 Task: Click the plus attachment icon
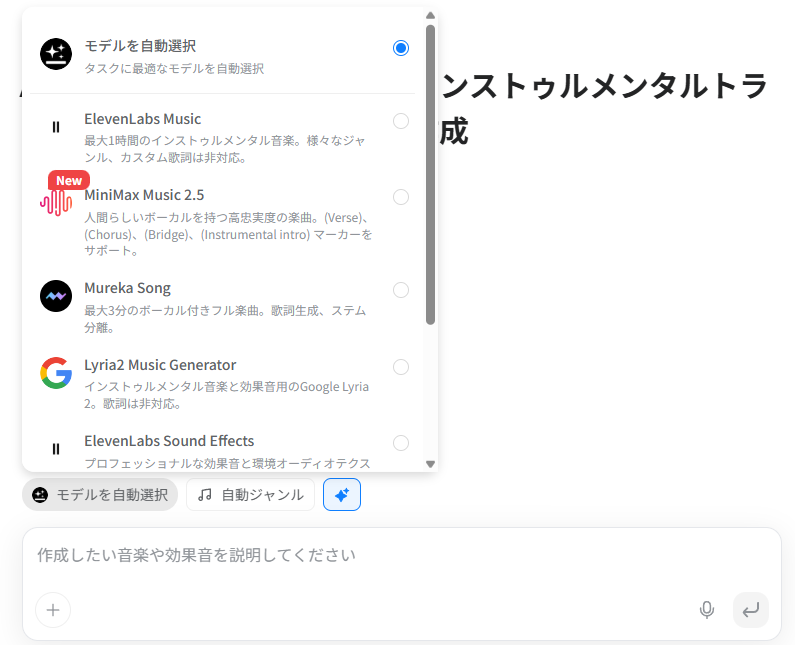(x=53, y=610)
